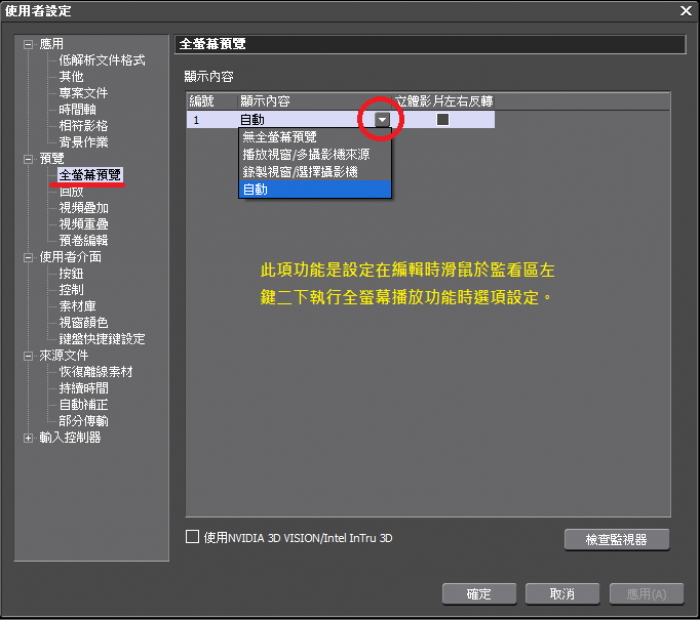This screenshot has height=620, width=700.
Task: Expand the 輸入控制器 tree node
Action: tap(29, 437)
